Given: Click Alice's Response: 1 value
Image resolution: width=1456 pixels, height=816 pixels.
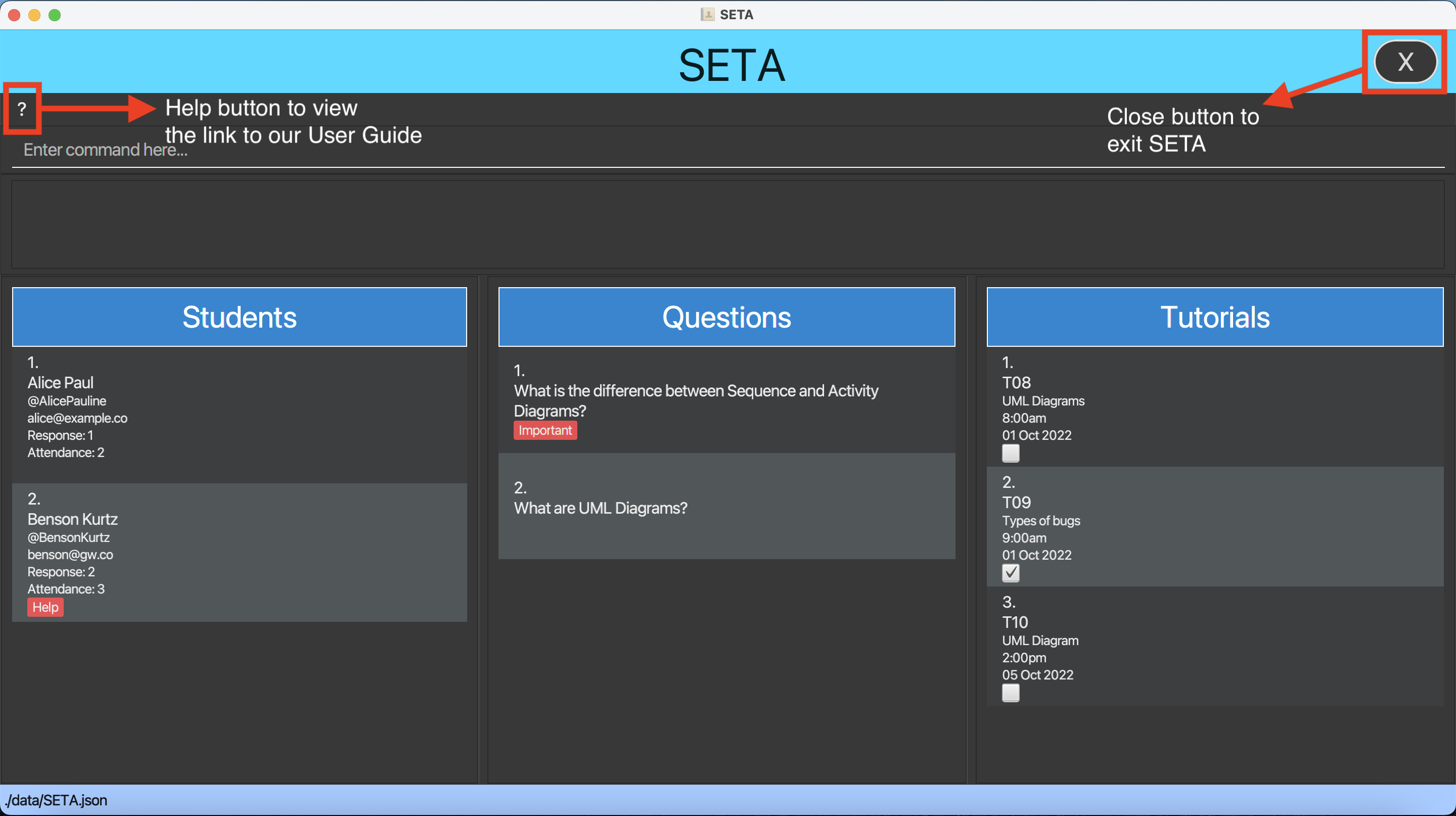Looking at the screenshot, I should [x=61, y=436].
